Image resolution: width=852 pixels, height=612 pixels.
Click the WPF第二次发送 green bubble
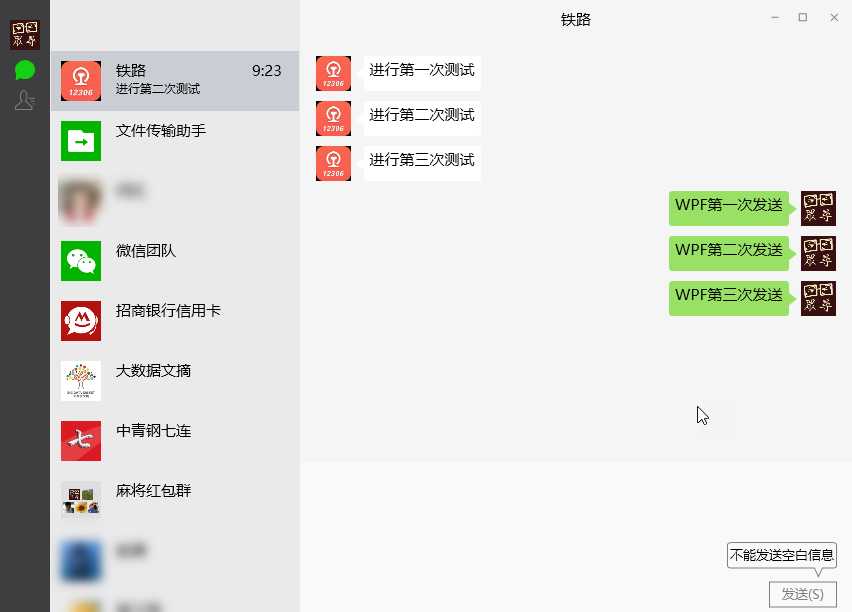[x=729, y=252]
